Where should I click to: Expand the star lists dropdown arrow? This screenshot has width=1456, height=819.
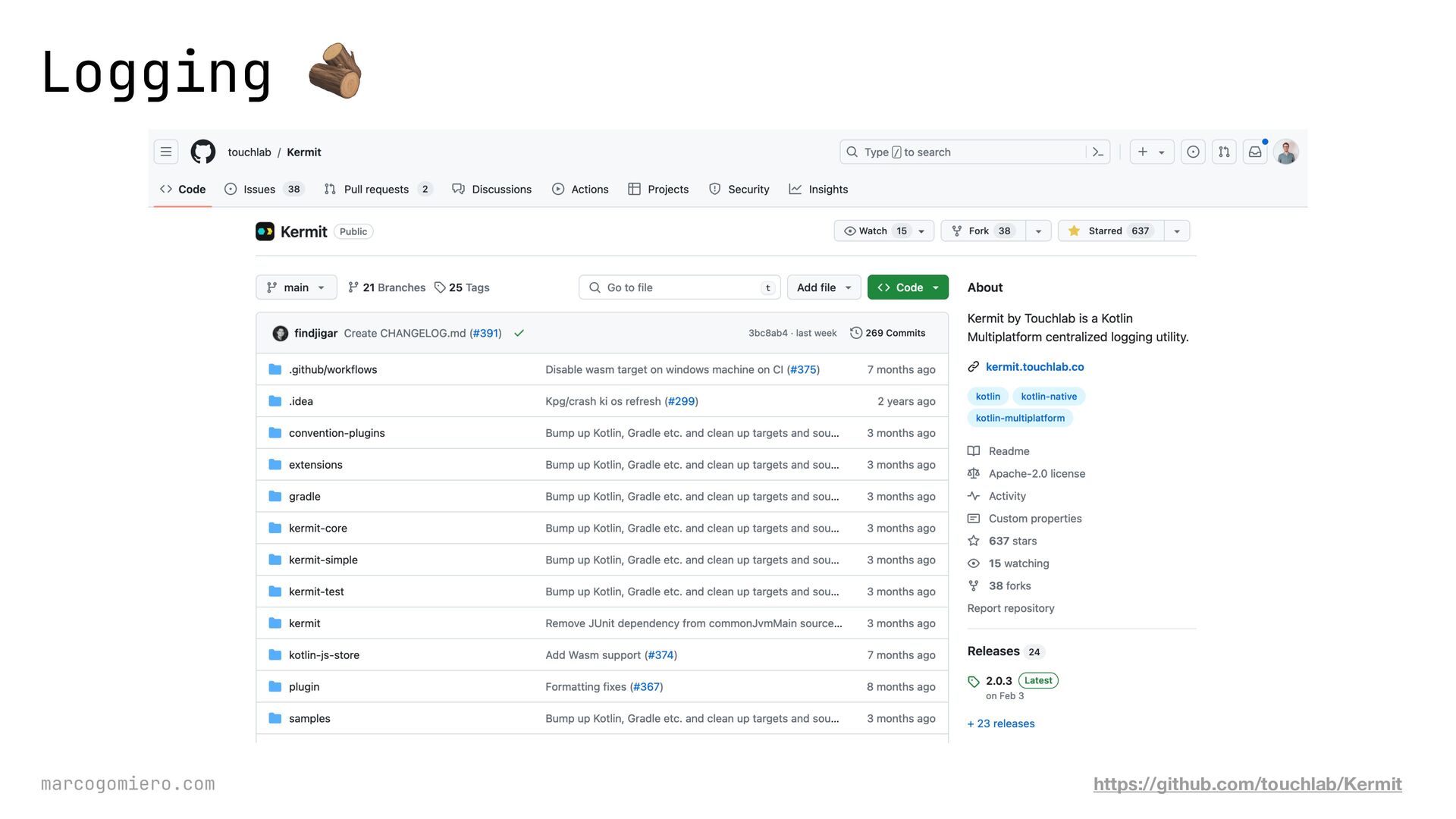[x=1177, y=231]
